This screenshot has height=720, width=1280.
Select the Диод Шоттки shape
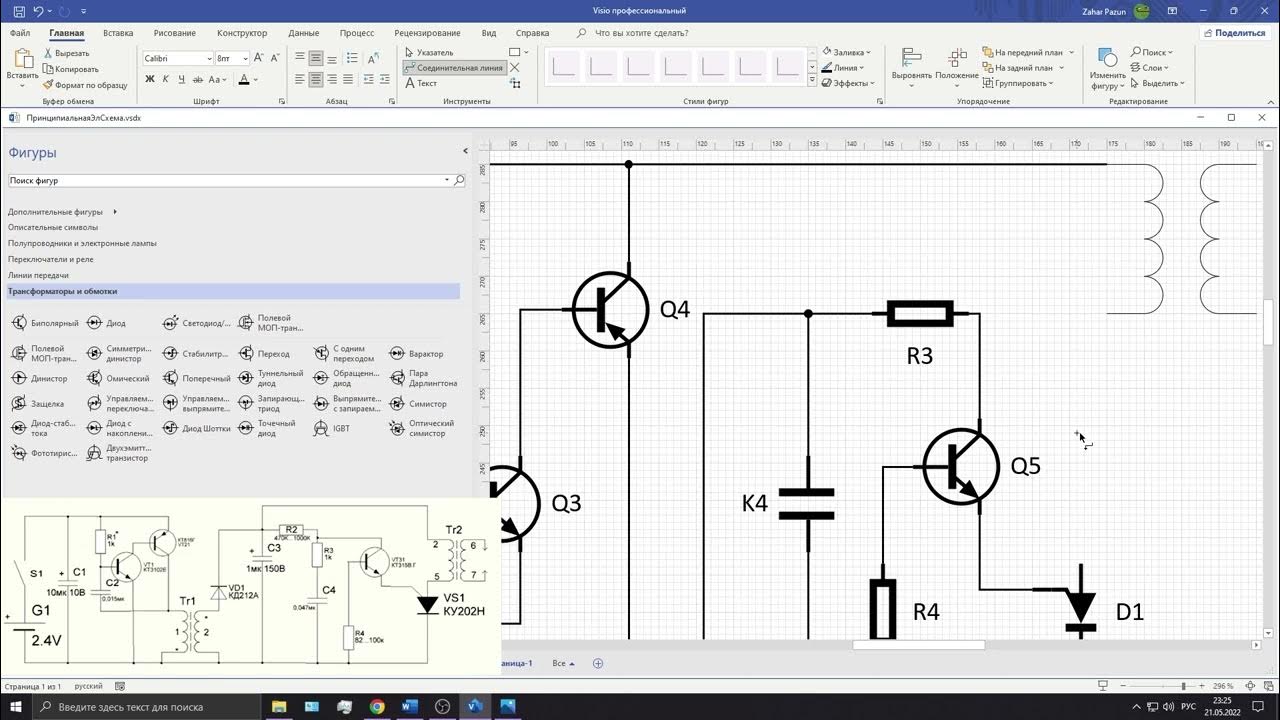coord(196,429)
